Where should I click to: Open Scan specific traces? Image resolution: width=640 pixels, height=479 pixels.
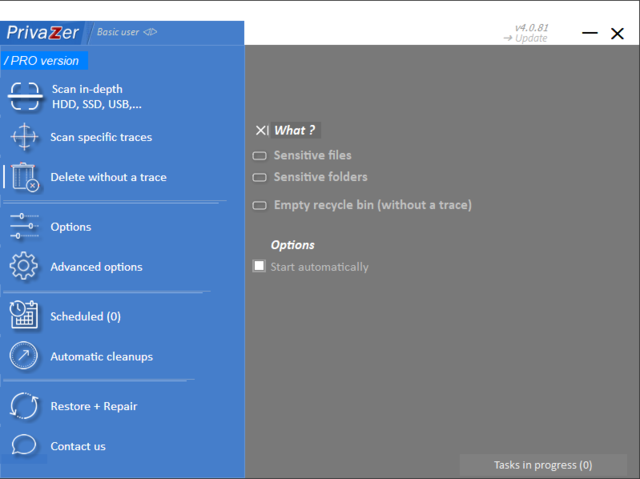(x=101, y=137)
